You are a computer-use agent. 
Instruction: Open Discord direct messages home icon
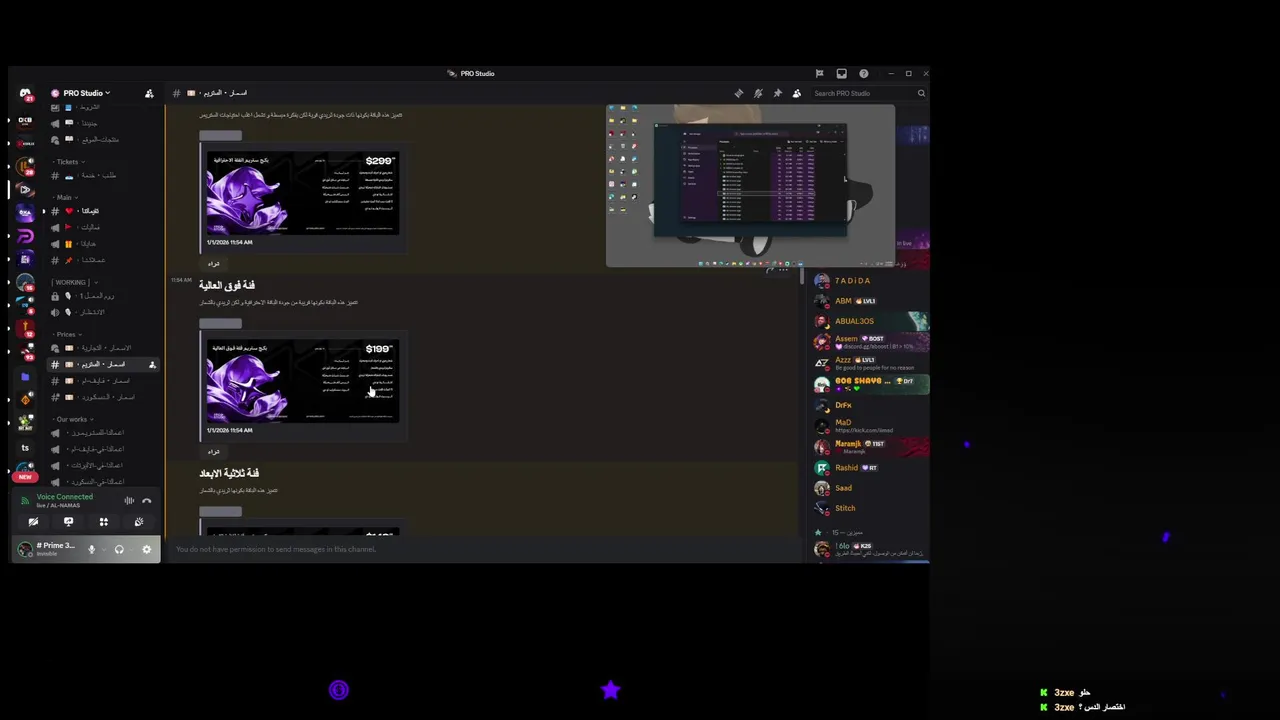[25, 93]
